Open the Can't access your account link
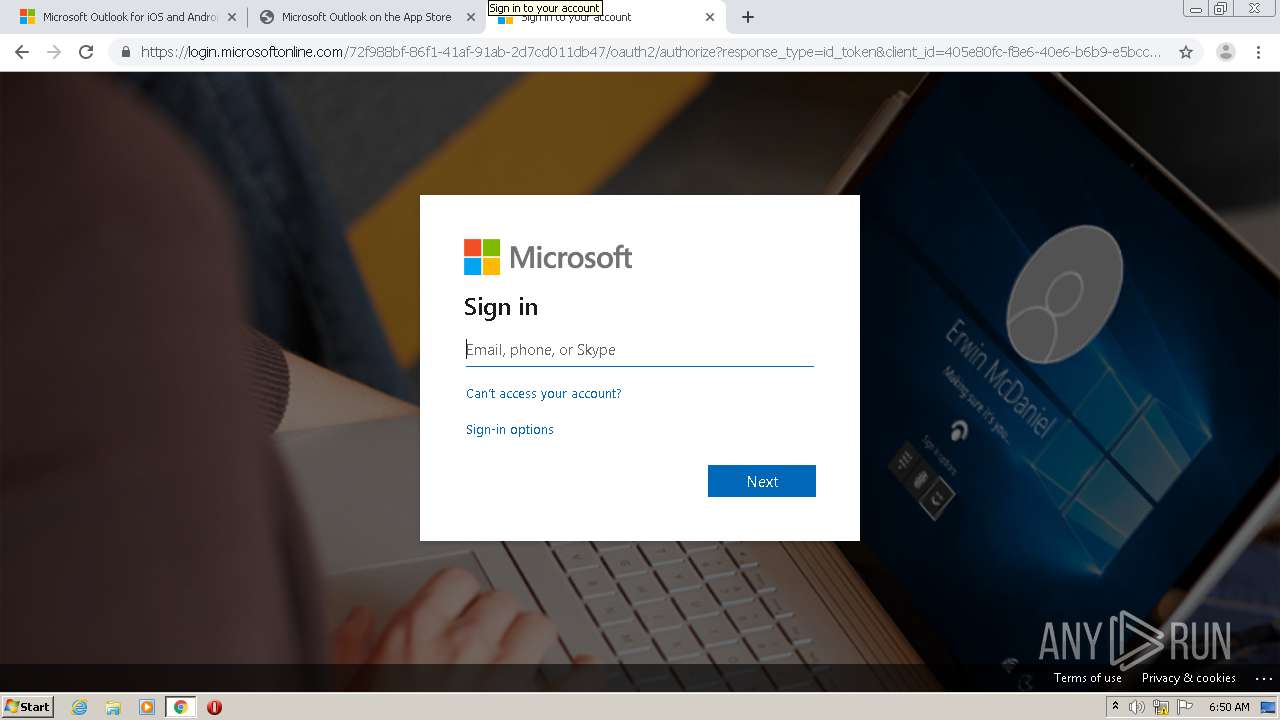This screenshot has height=720, width=1280. click(543, 393)
